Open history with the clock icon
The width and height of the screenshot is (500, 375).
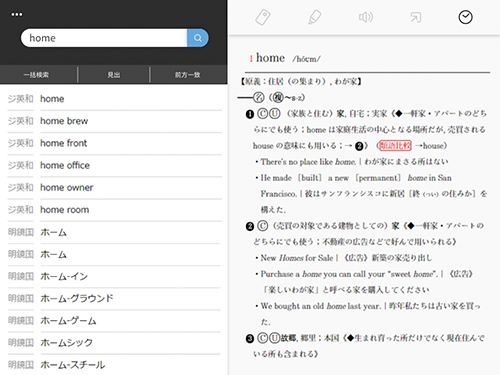pyautogui.click(x=465, y=17)
